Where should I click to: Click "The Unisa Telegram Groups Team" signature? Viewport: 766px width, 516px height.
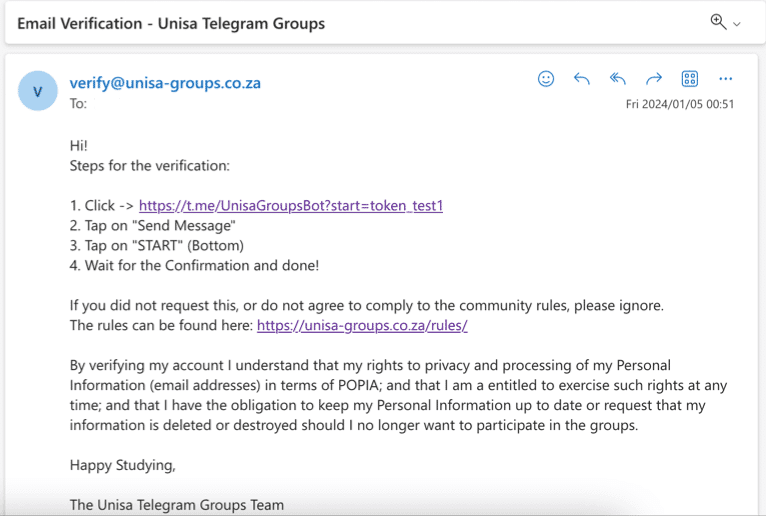177,505
